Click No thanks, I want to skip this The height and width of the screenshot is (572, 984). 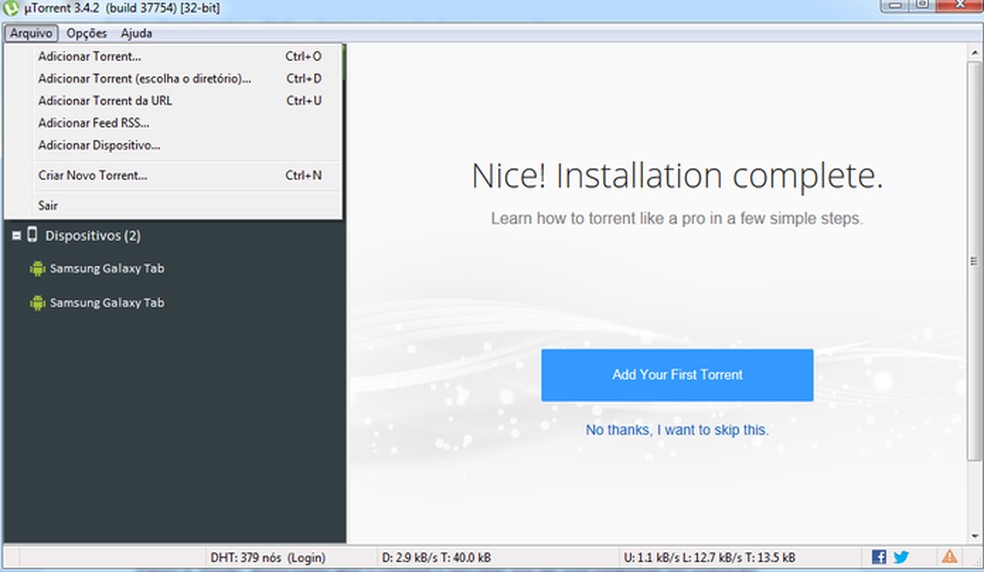pyautogui.click(x=677, y=430)
